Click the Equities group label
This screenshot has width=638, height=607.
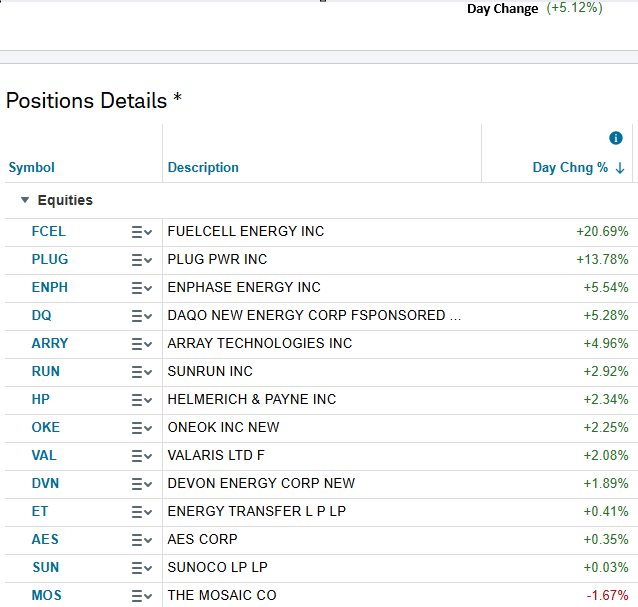65,200
